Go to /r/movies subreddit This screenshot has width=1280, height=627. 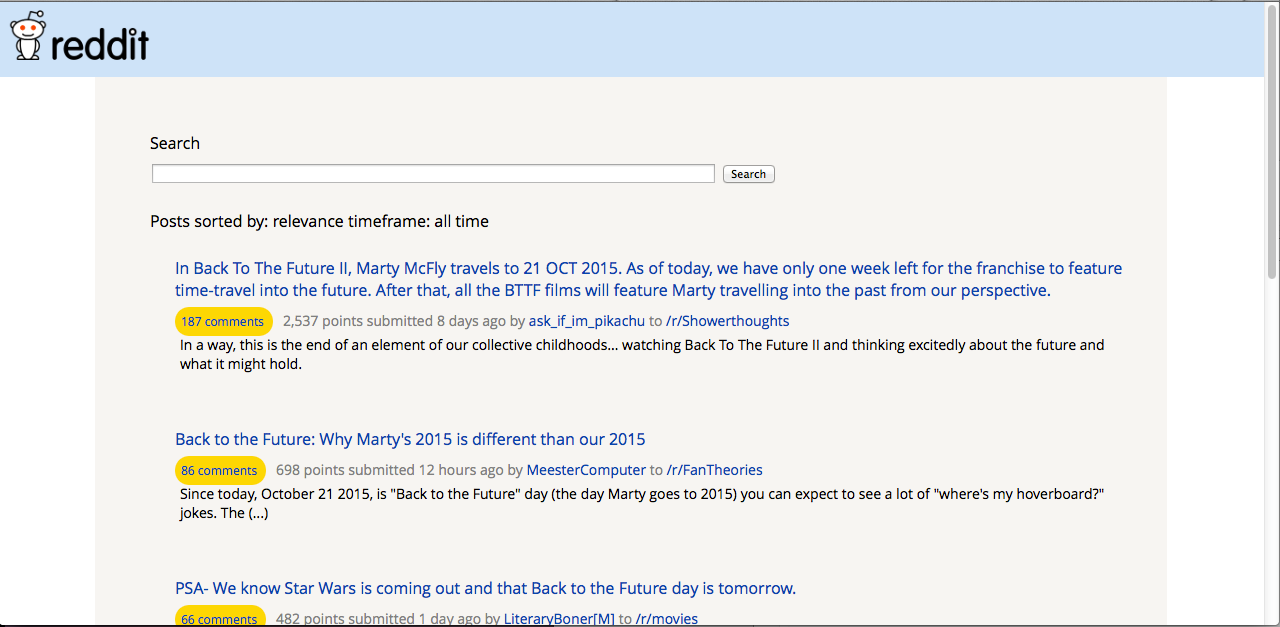click(667, 619)
